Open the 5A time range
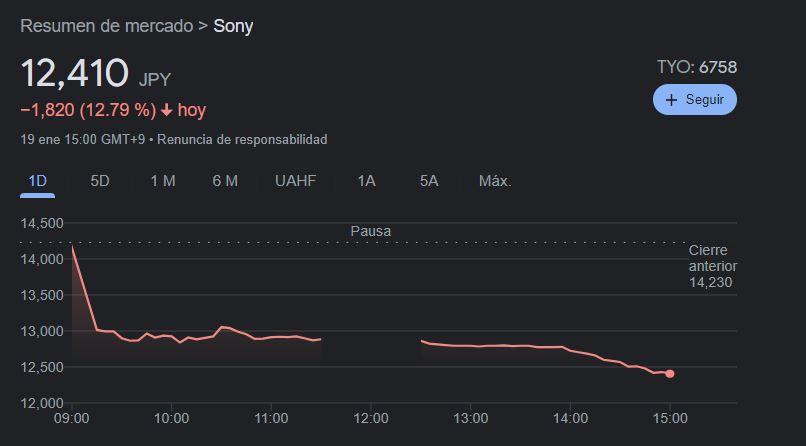 pos(429,181)
